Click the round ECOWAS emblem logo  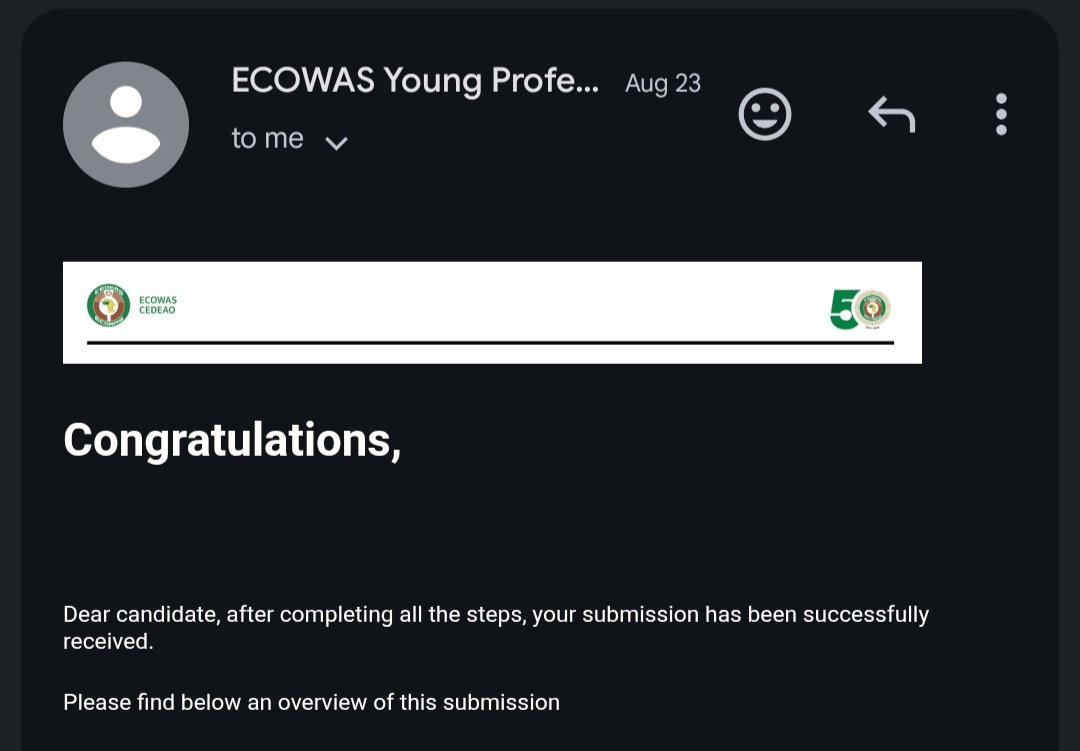[x=108, y=305]
